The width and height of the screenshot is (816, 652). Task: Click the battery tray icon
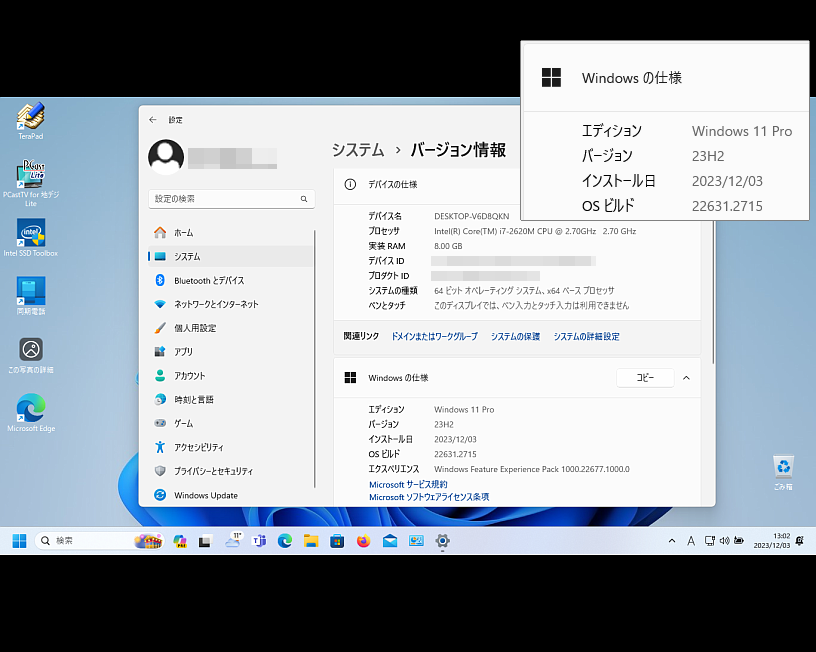(739, 541)
